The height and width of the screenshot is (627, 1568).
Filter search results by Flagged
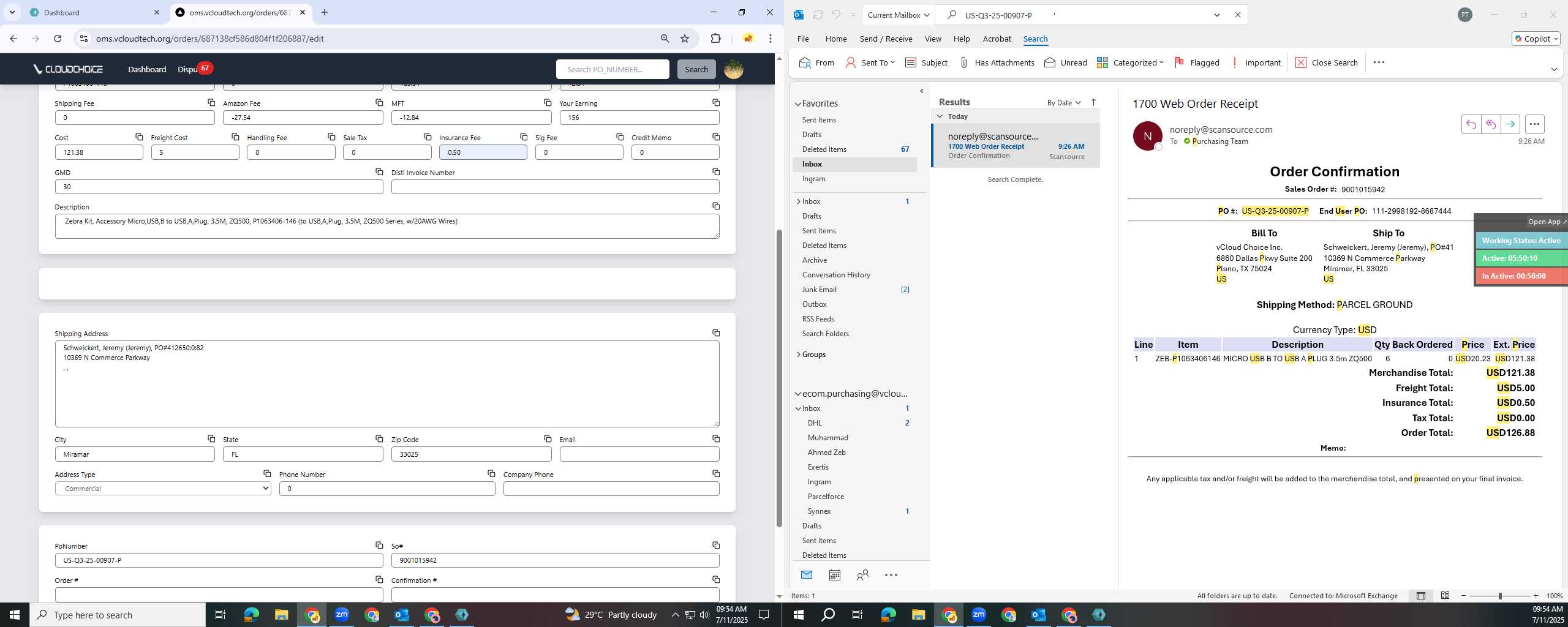click(1197, 62)
